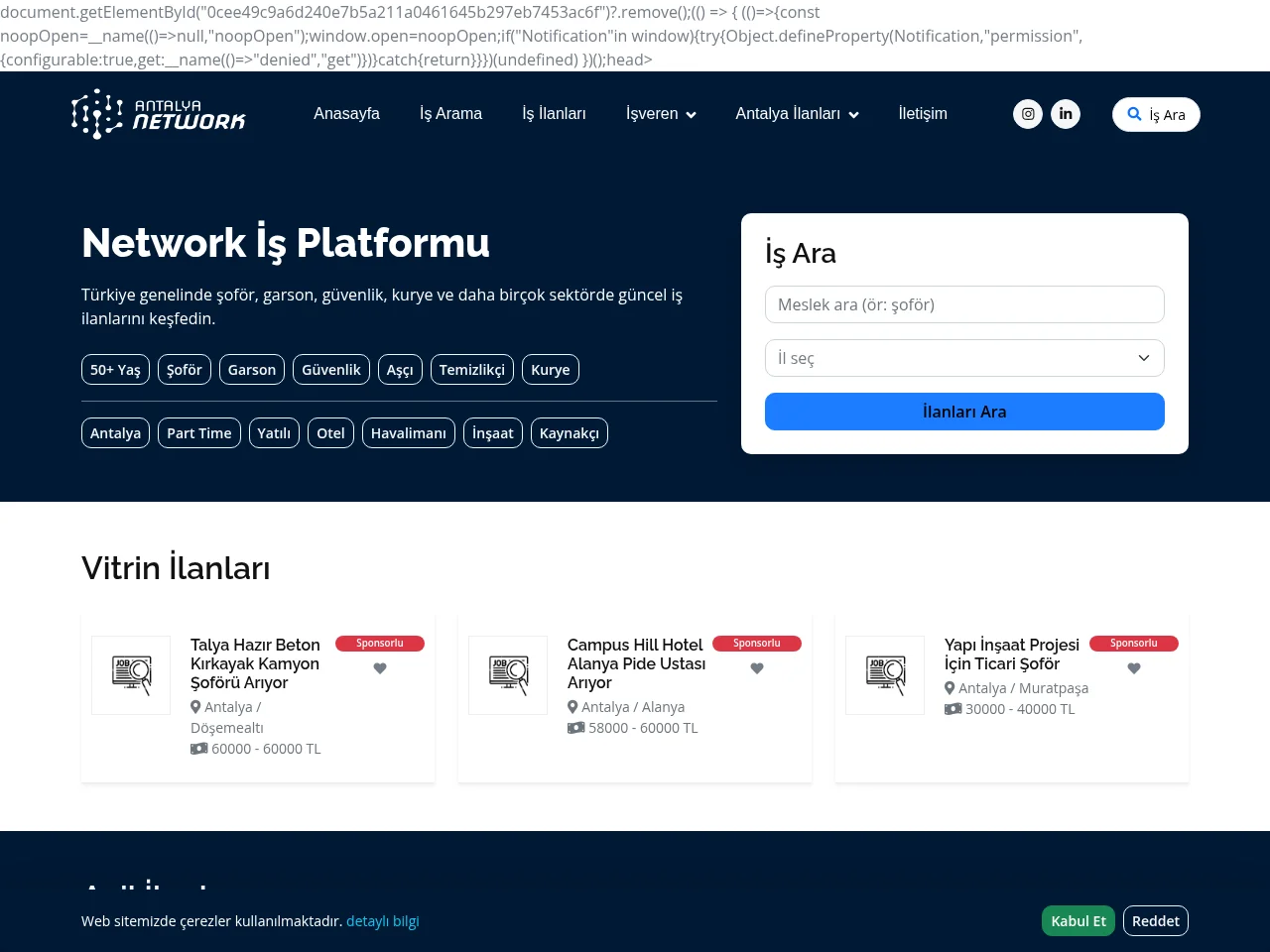Viewport: 1270px width, 952px height.
Task: Visit the Instagram profile icon
Action: coord(1028,114)
